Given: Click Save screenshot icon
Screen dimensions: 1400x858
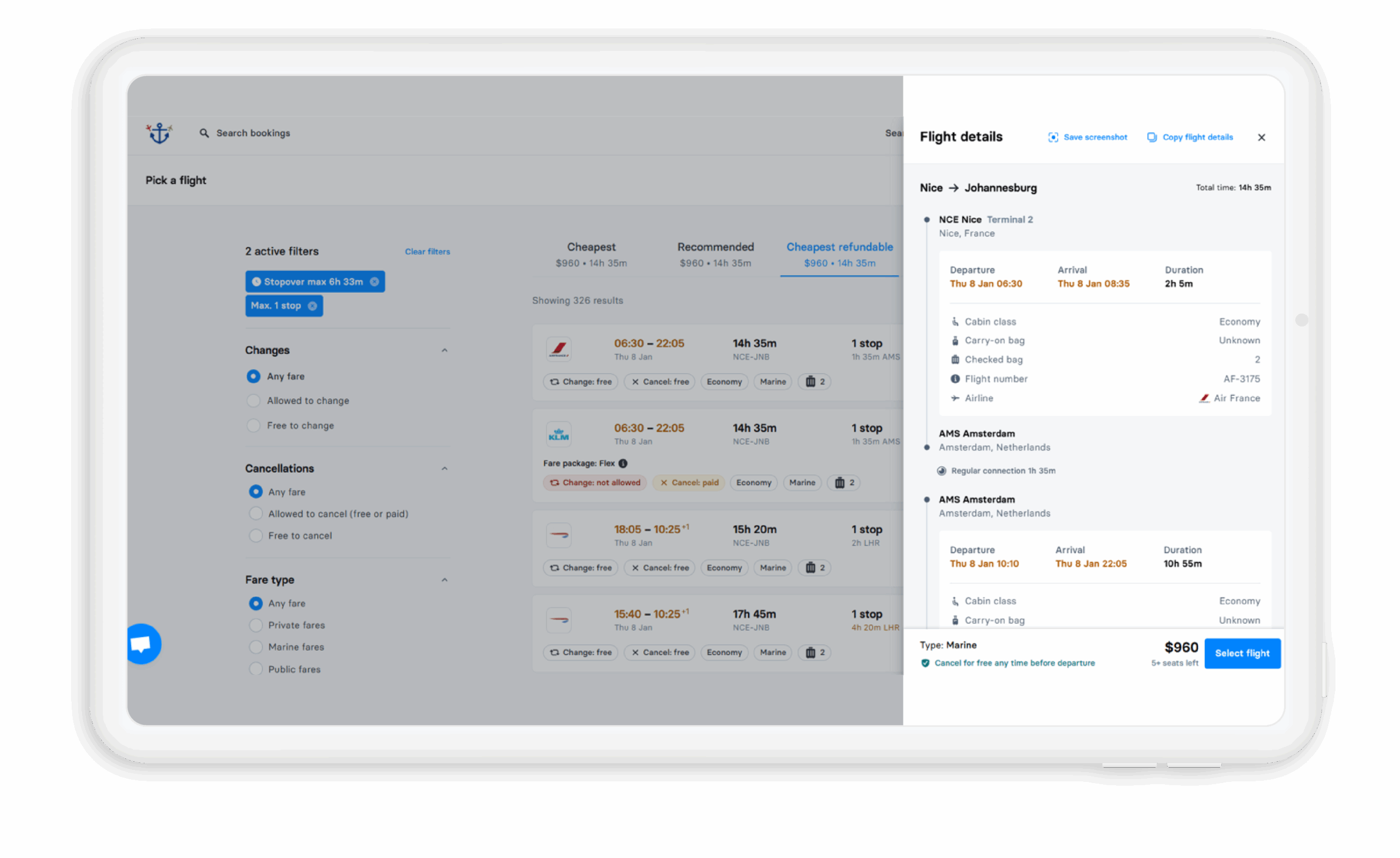Looking at the screenshot, I should click(1053, 137).
